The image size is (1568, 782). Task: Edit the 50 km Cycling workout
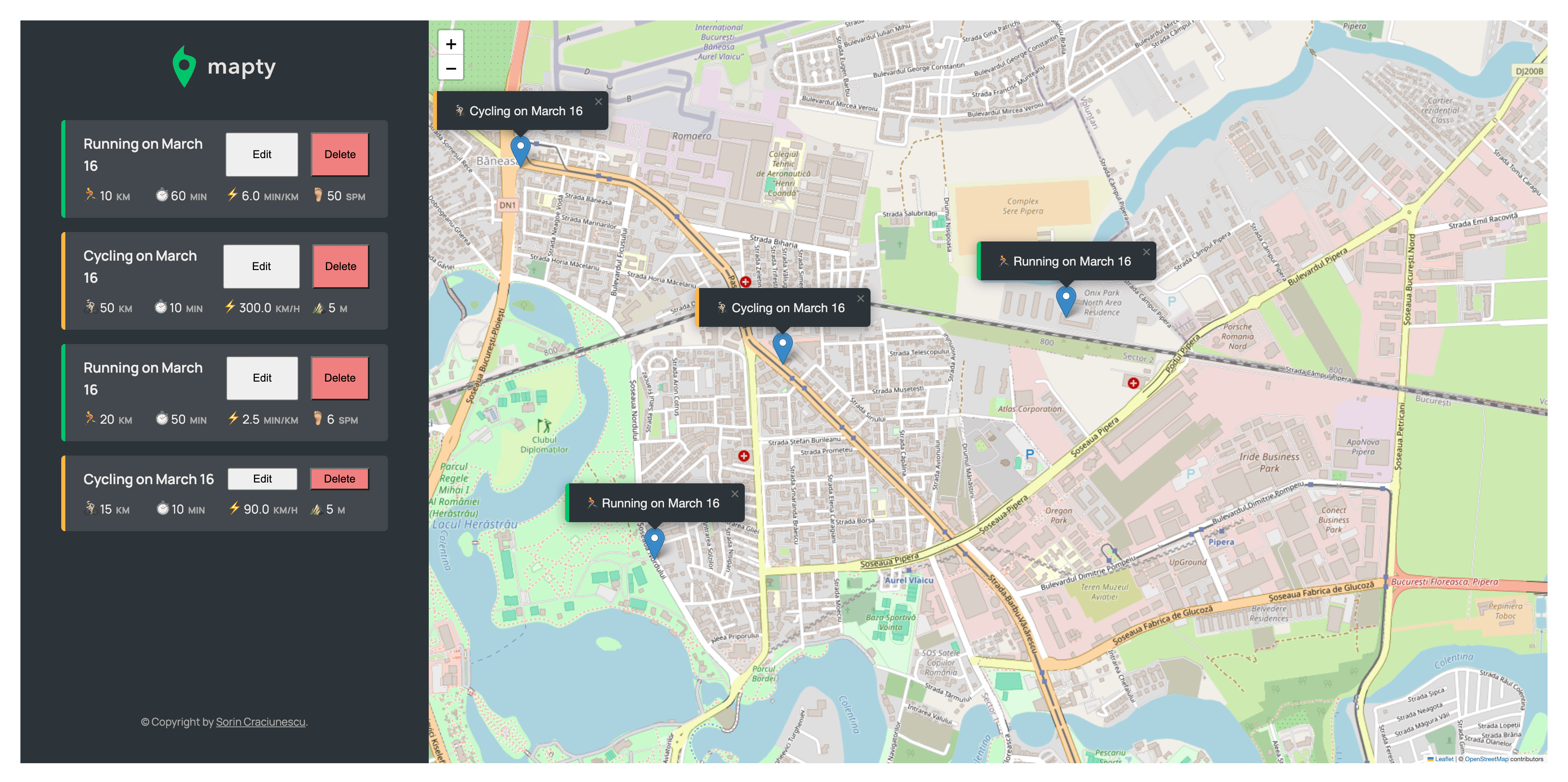[261, 267]
